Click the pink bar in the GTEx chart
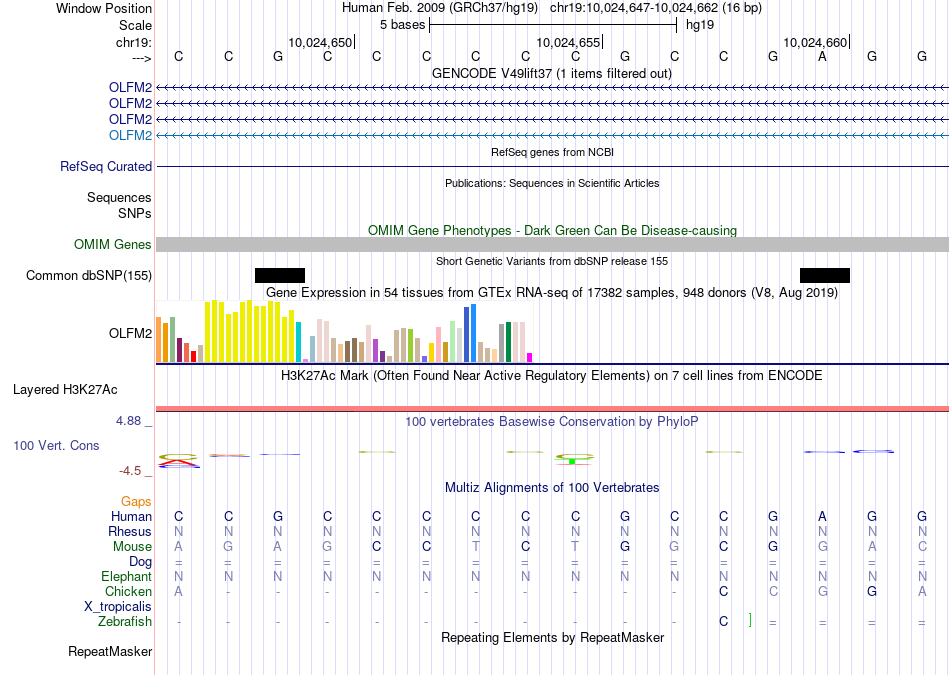The height and width of the screenshot is (675, 950). [x=439, y=344]
